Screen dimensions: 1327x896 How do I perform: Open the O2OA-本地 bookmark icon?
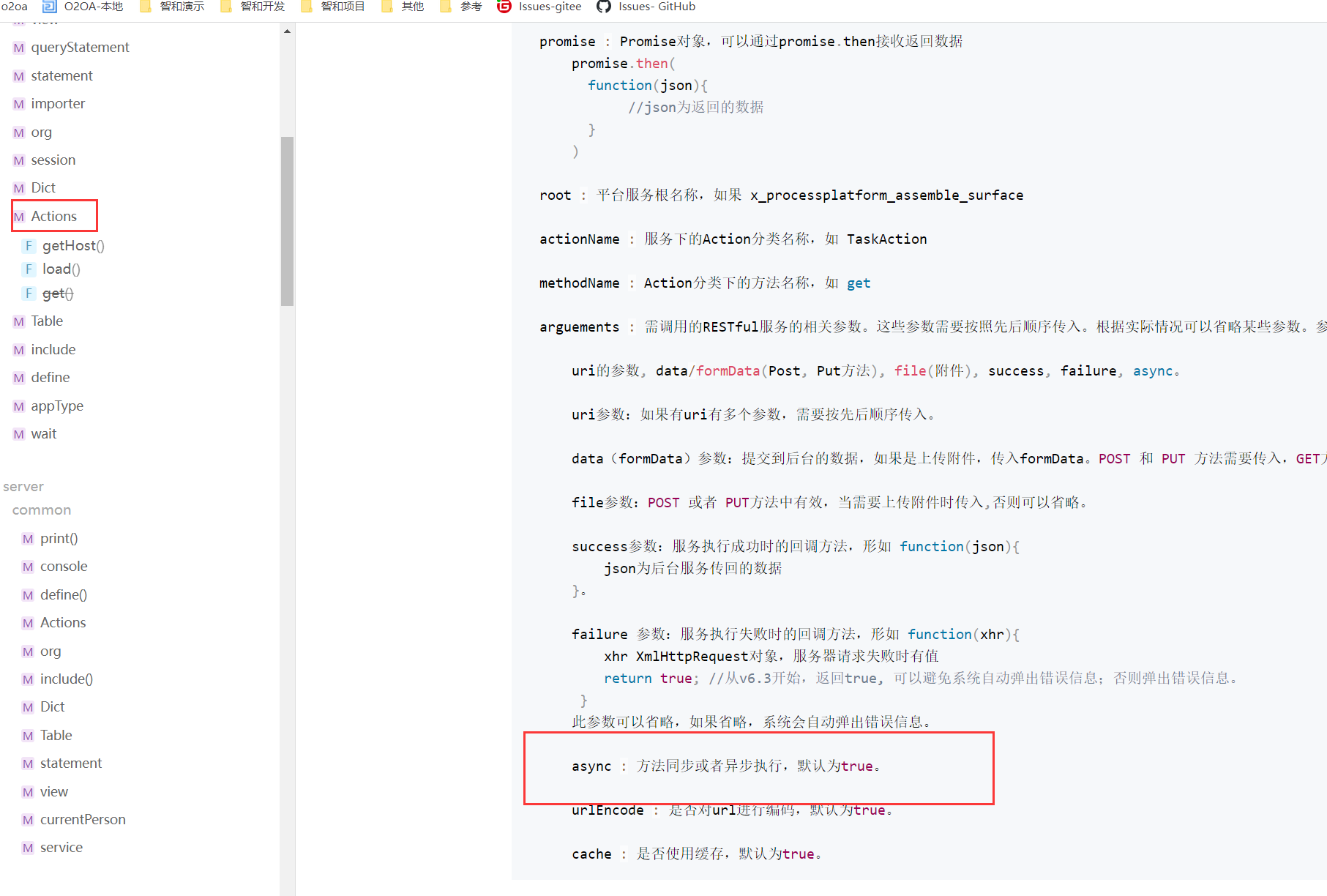tap(50, 7)
